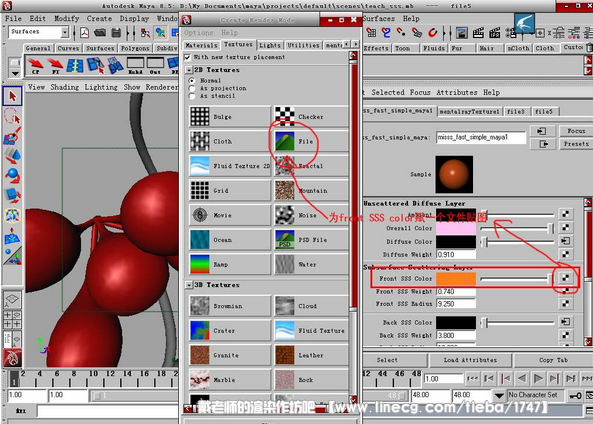Create a Water texture
593x424 pixels.
point(310,264)
